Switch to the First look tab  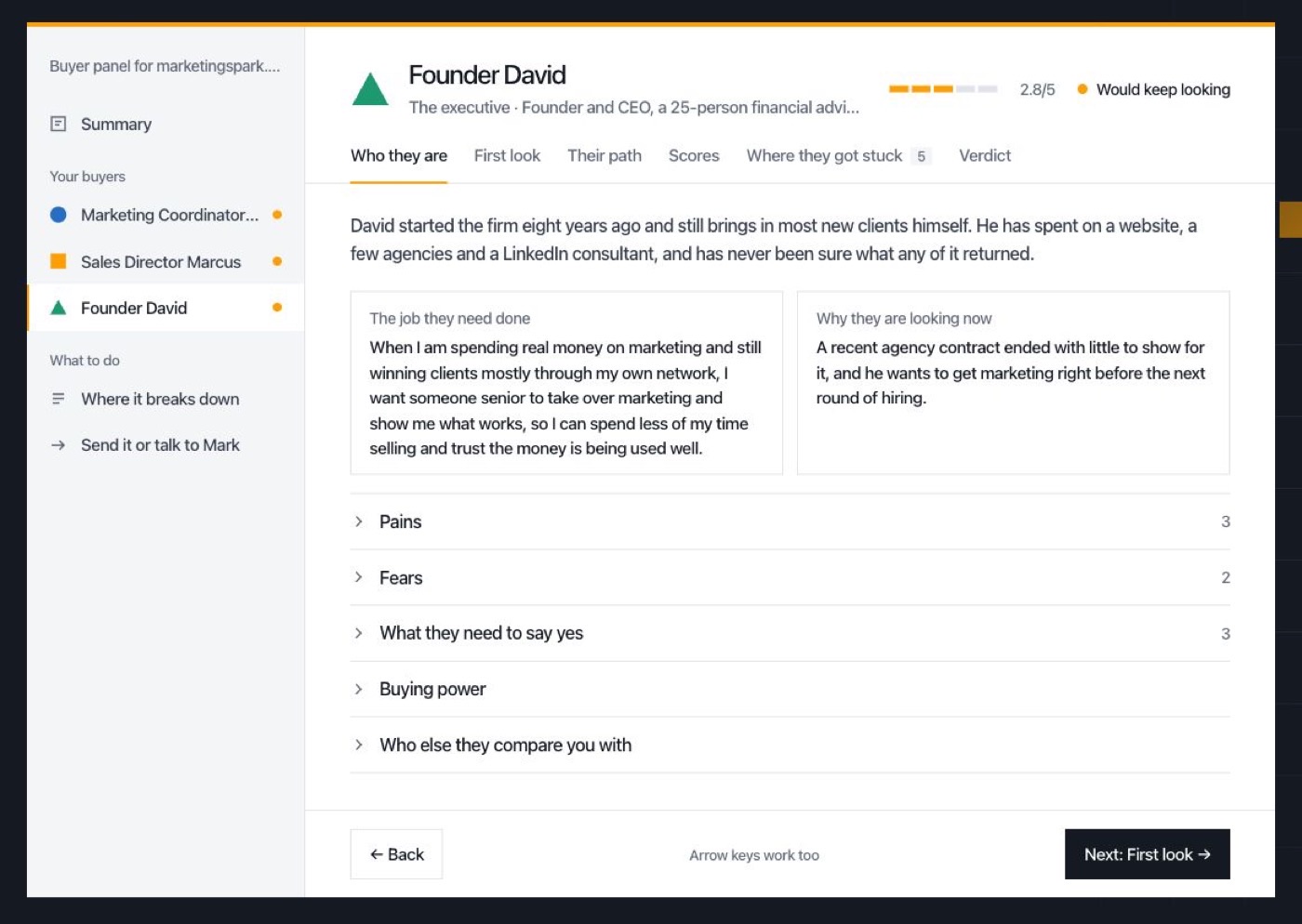point(507,156)
